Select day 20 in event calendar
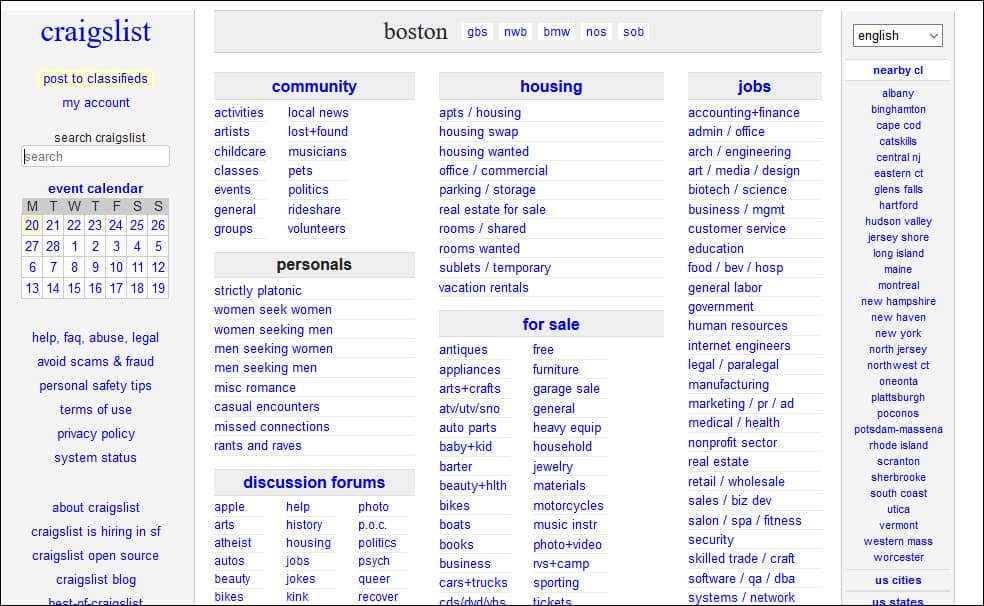The width and height of the screenshot is (984, 606). 32,225
